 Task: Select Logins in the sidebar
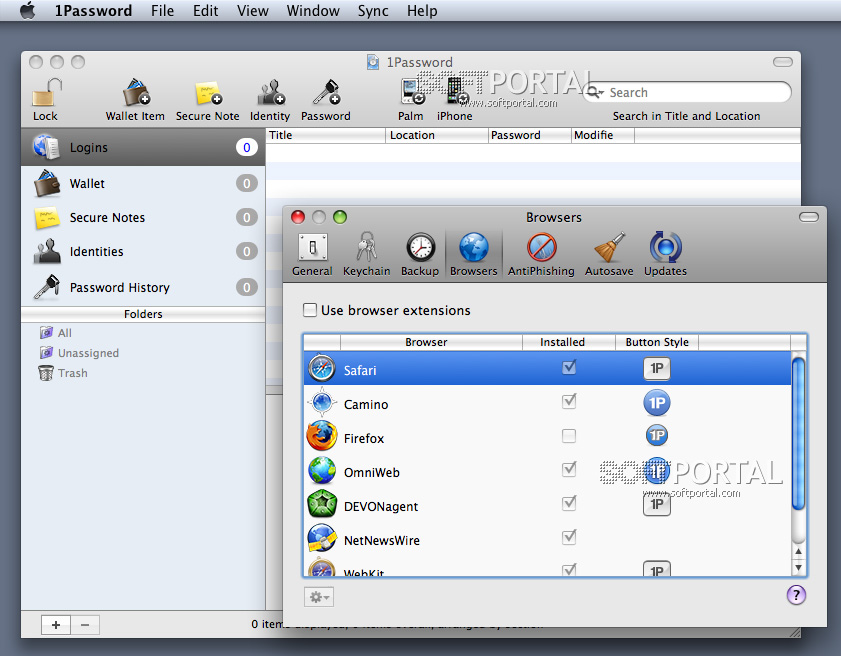click(x=143, y=147)
